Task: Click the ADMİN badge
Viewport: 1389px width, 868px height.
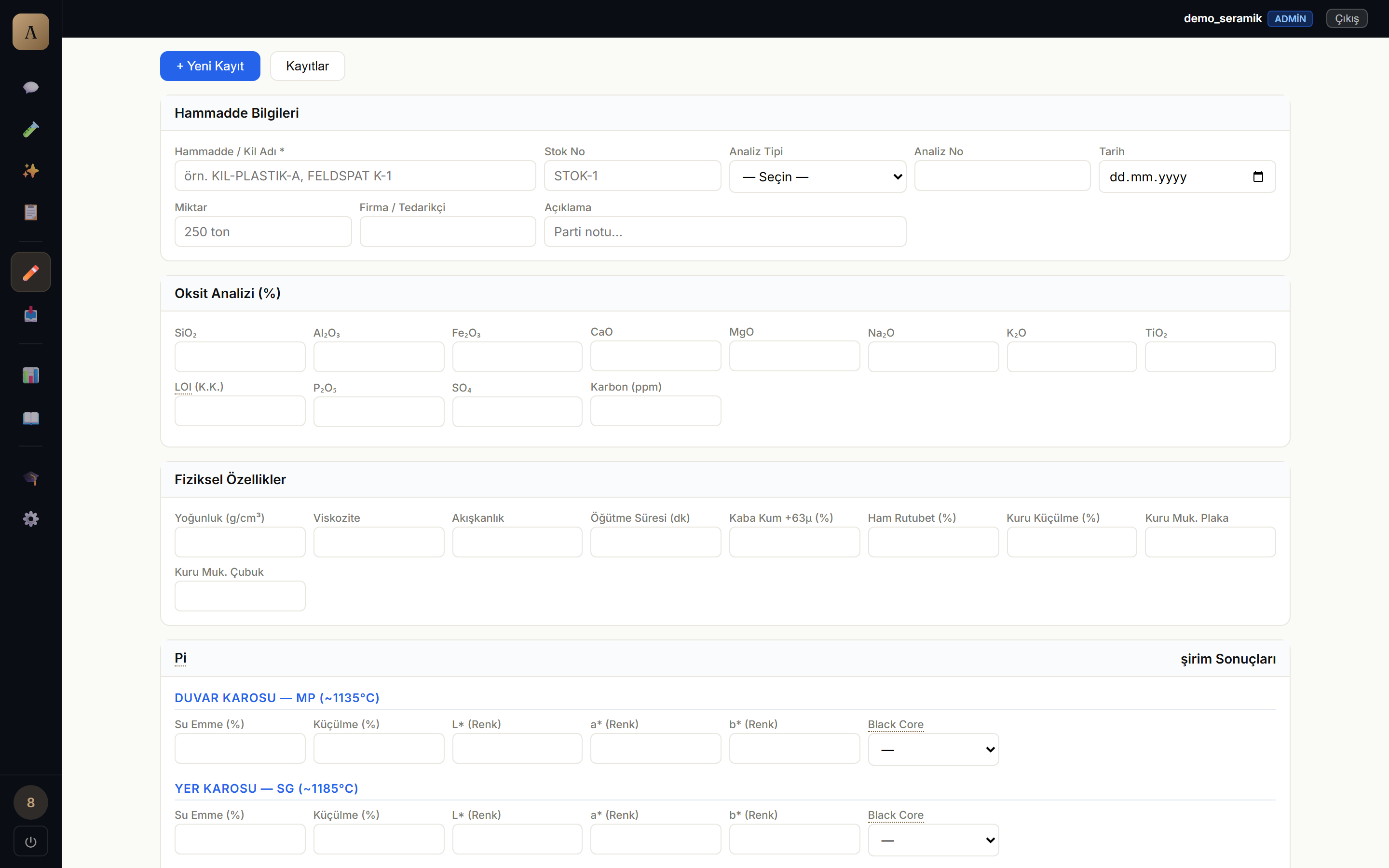Action: (x=1290, y=18)
